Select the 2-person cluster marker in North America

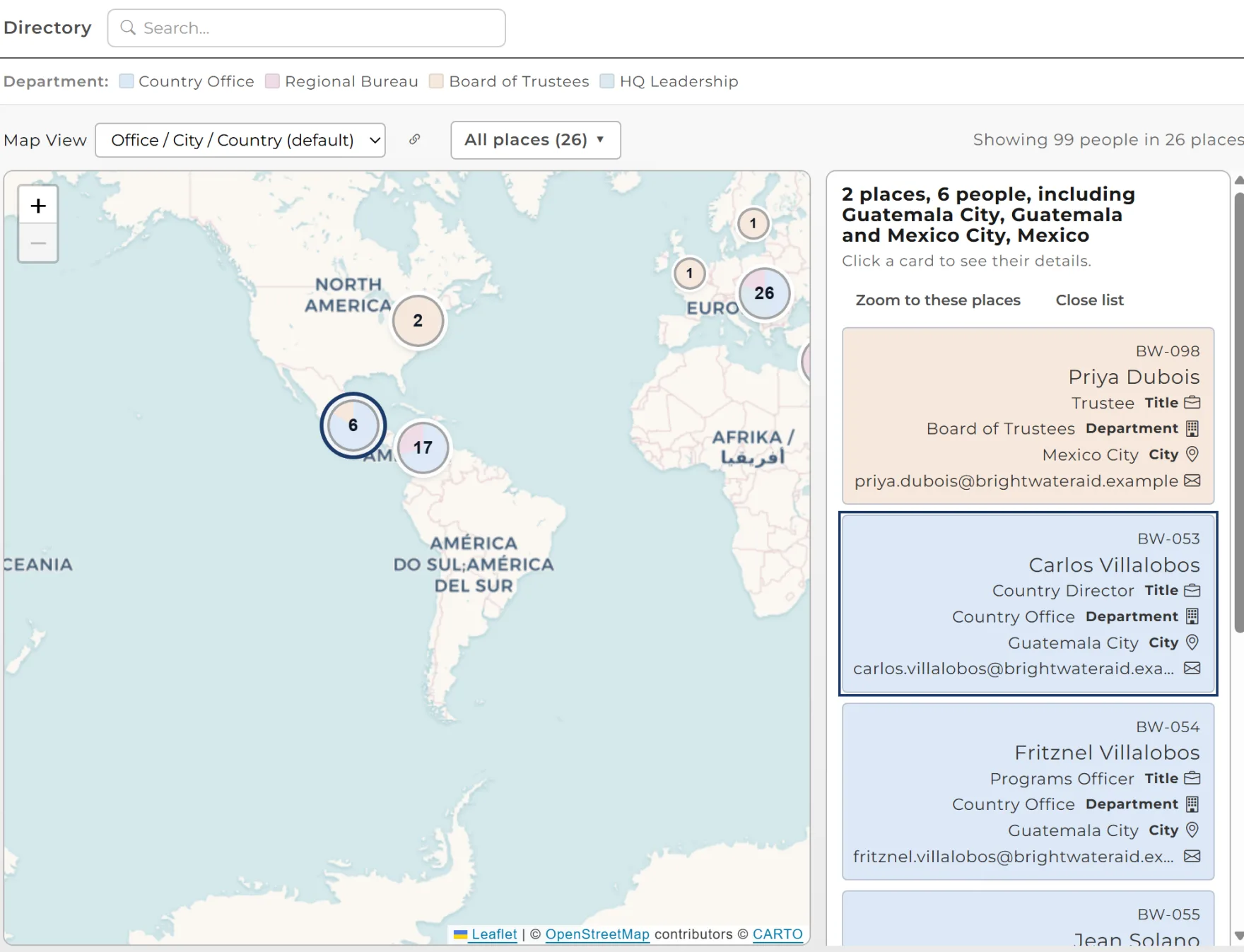tap(418, 321)
